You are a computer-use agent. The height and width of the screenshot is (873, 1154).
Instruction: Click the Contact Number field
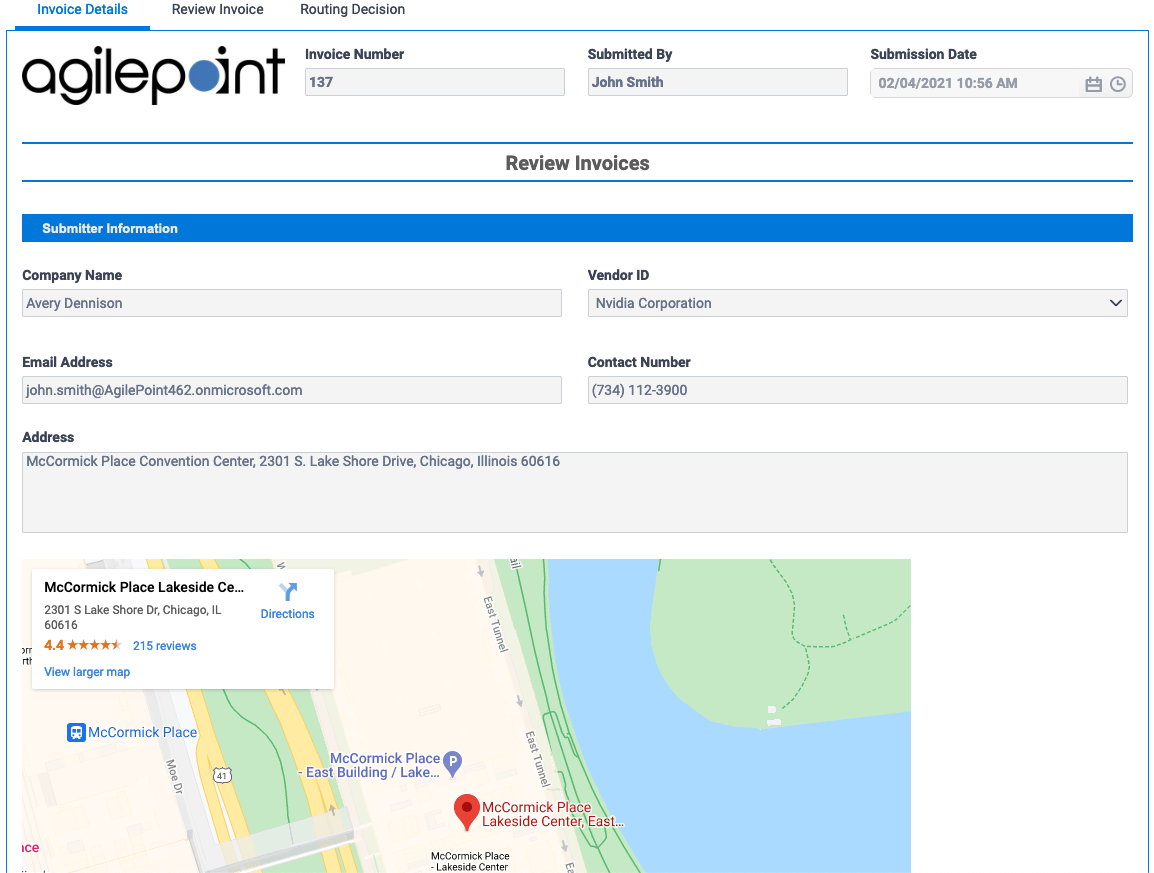[x=857, y=390]
